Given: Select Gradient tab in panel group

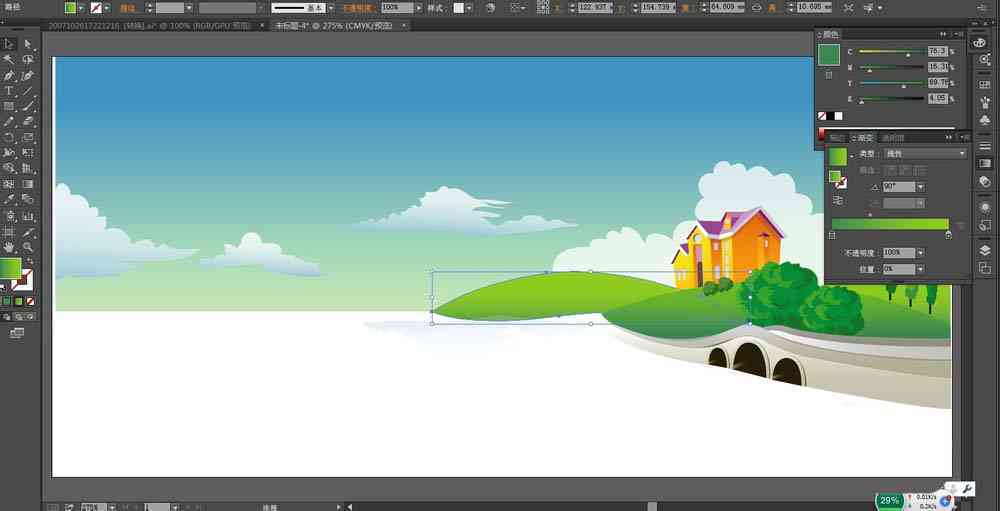Looking at the screenshot, I should [x=865, y=137].
